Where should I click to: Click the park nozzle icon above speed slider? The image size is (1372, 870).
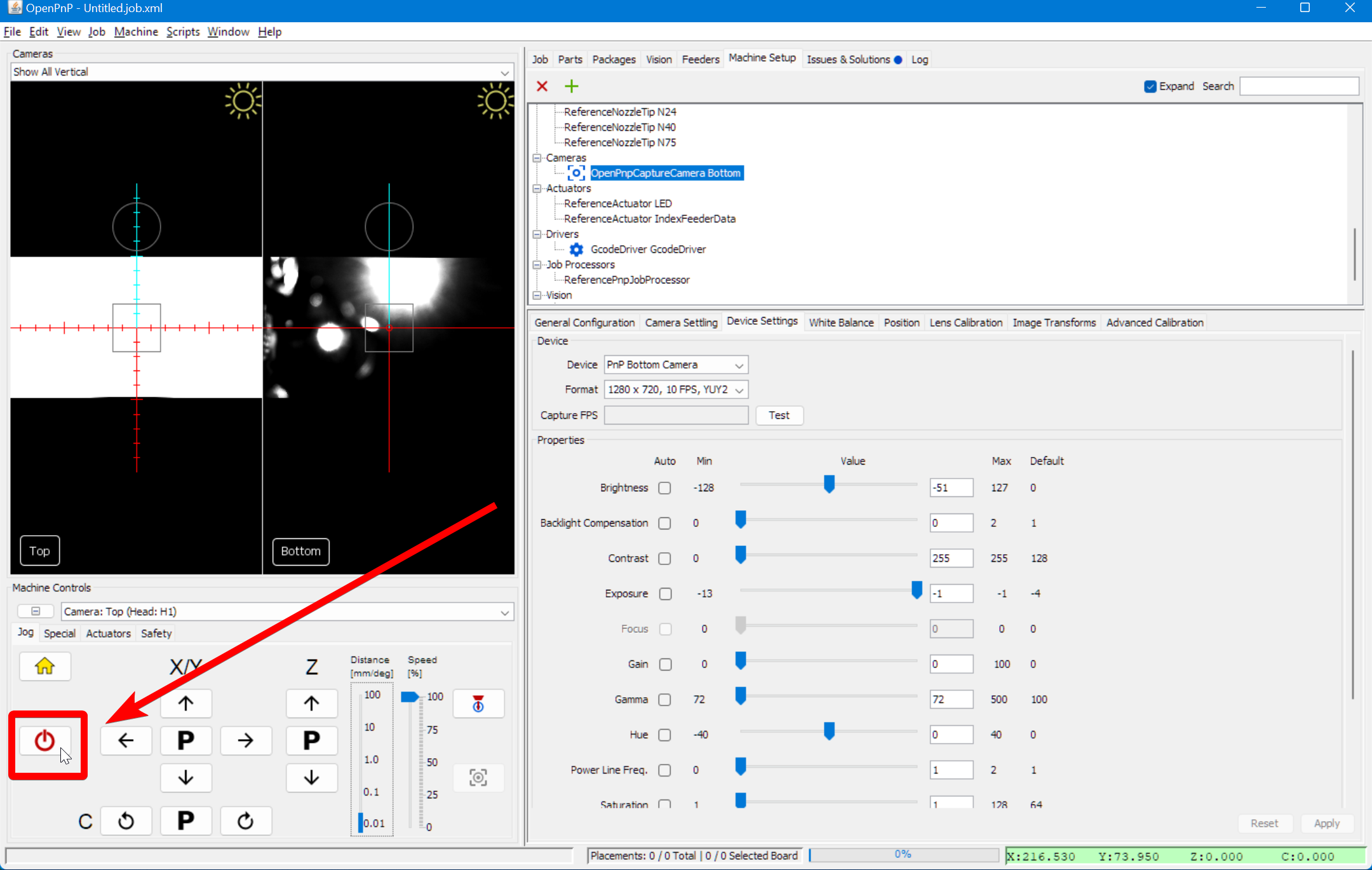(x=478, y=703)
